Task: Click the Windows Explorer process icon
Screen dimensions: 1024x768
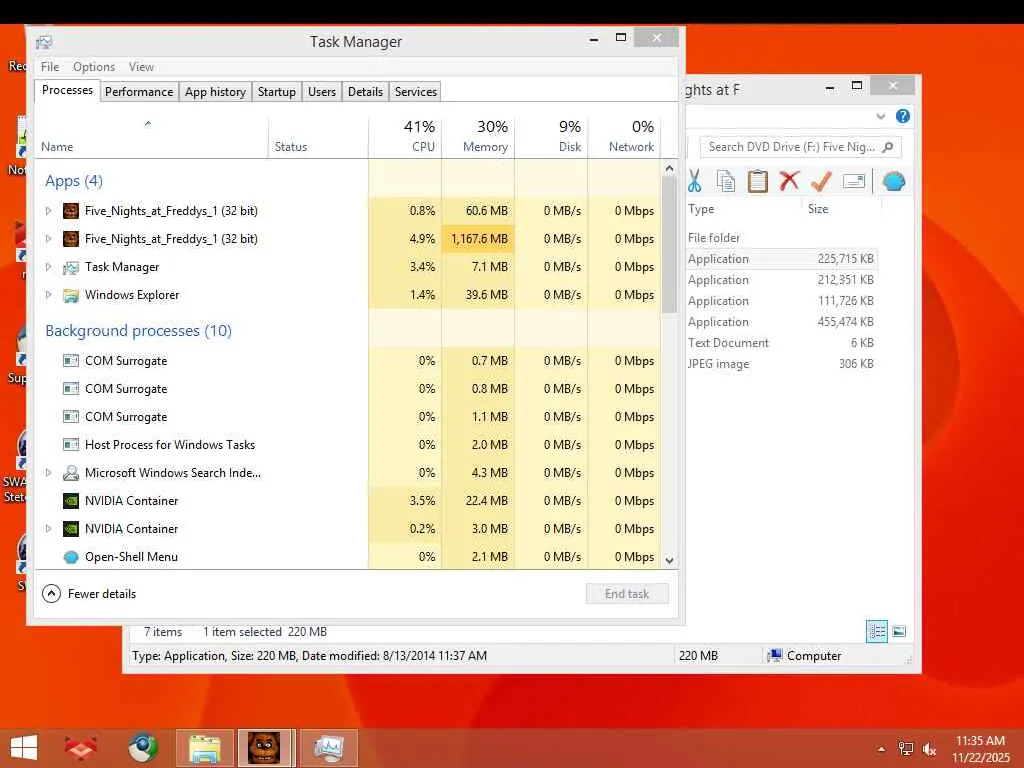Action: click(x=71, y=295)
